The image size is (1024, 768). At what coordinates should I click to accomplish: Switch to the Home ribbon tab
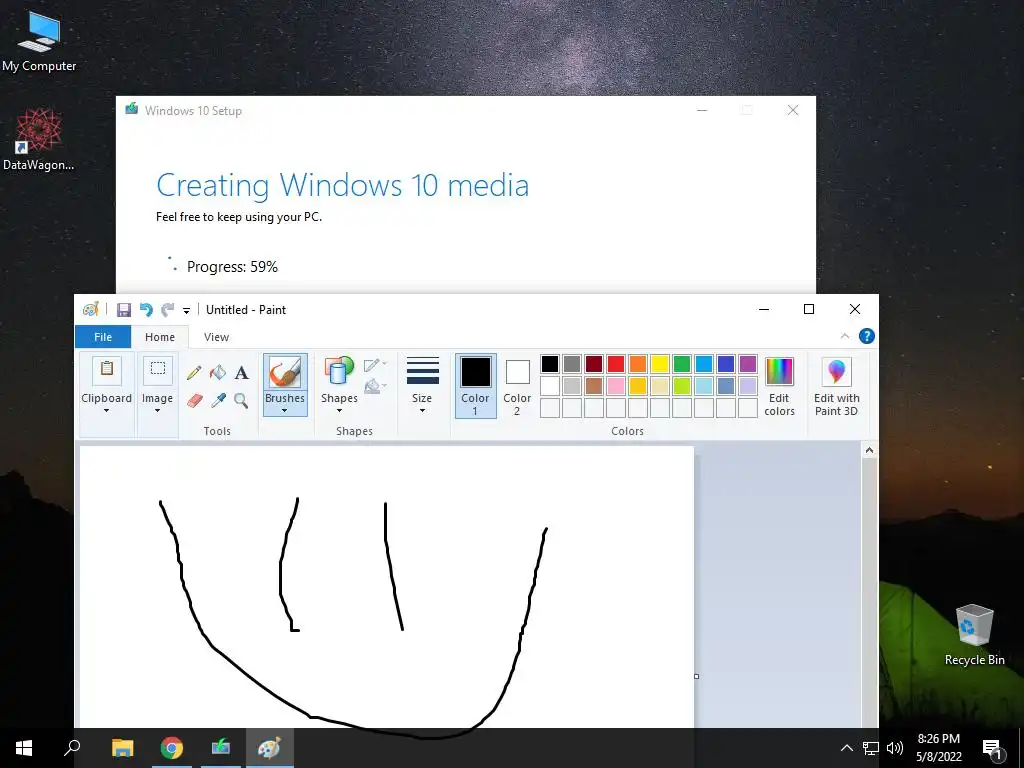point(160,337)
